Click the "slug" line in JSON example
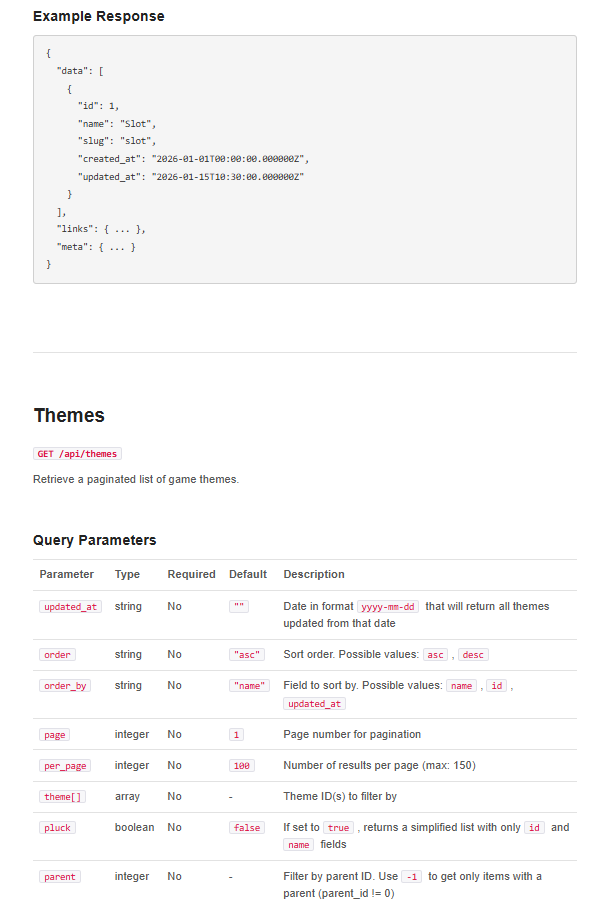This screenshot has width=609, height=901. [x=117, y=141]
